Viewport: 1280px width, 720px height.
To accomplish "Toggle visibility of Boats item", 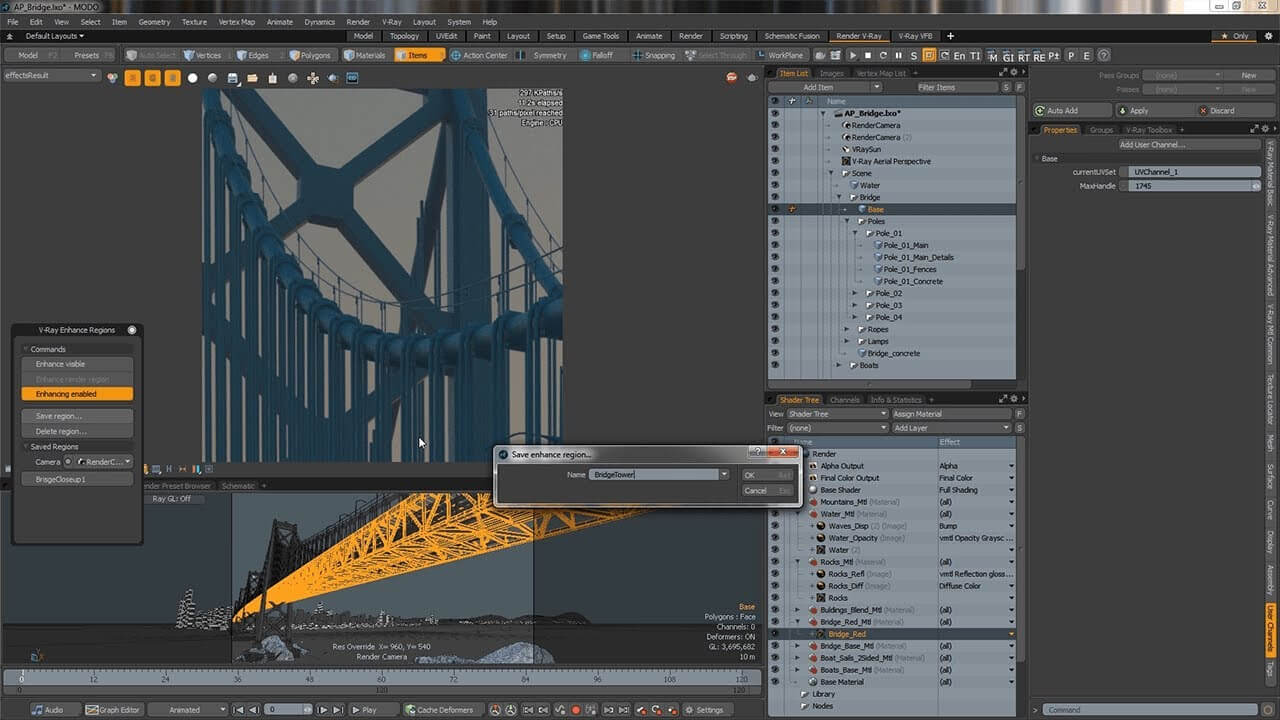I will coord(774,365).
